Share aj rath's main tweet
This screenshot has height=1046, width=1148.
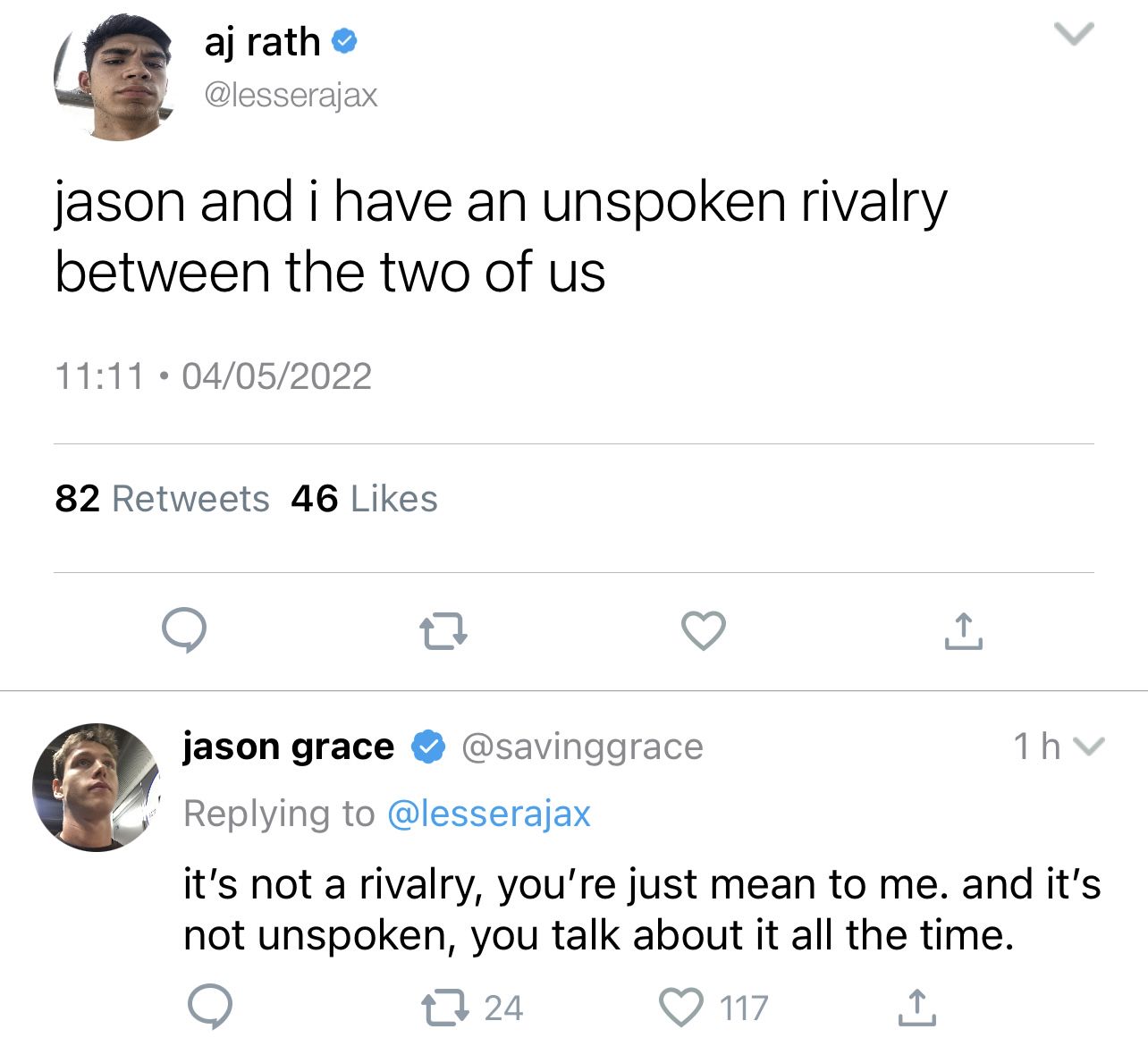(963, 631)
